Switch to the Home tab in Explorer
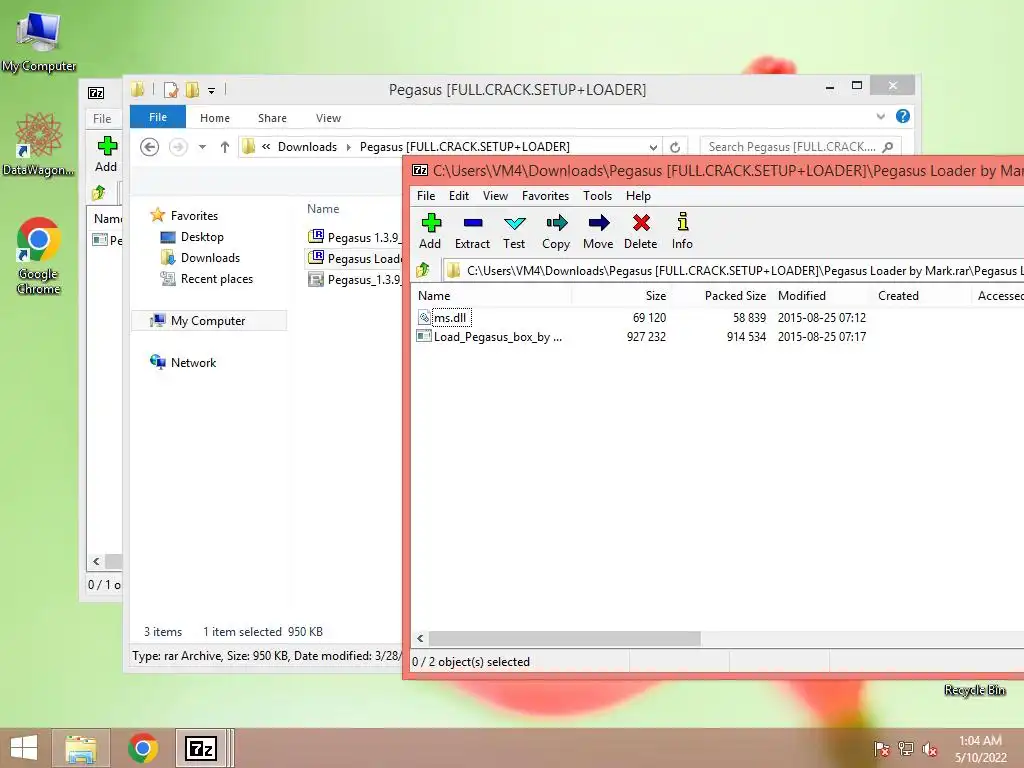 coord(215,118)
